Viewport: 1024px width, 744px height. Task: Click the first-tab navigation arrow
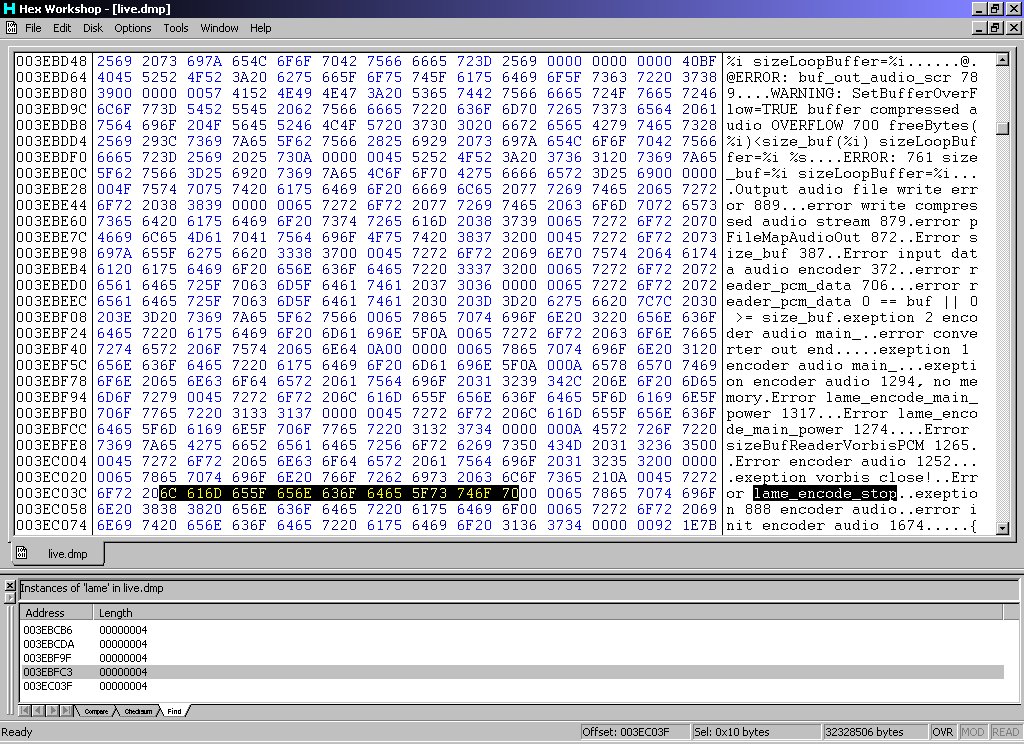coord(25,711)
